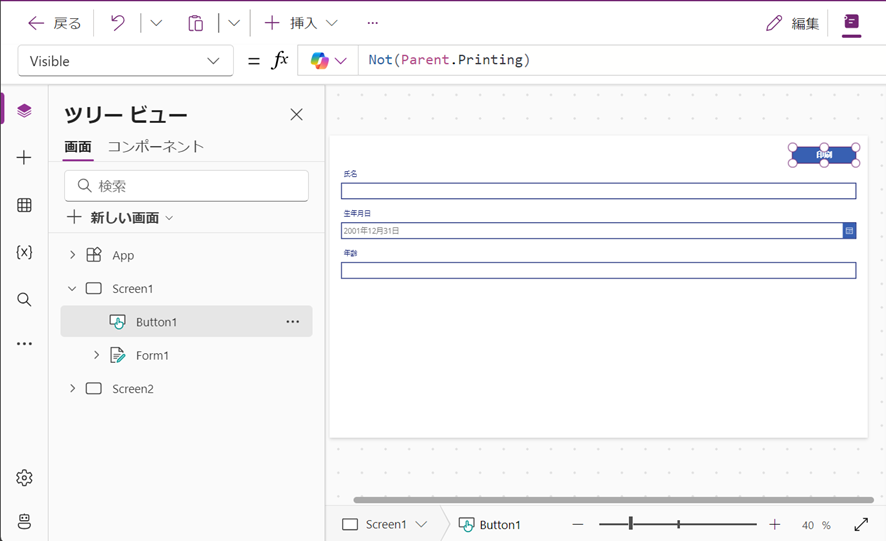Click the paste clipboard icon

click(x=196, y=23)
